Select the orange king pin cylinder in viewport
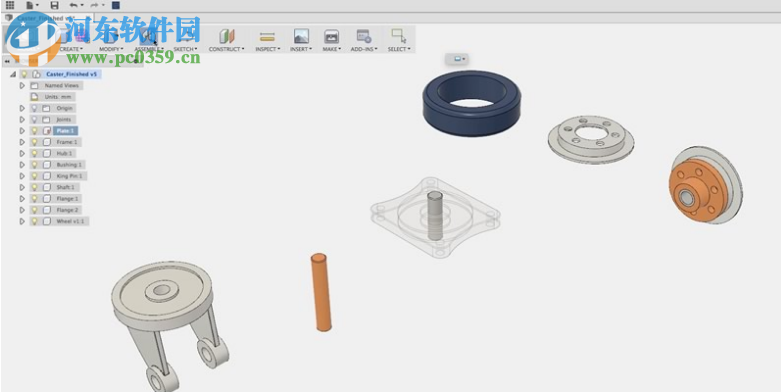Viewport: 781px width, 392px height. [321, 292]
